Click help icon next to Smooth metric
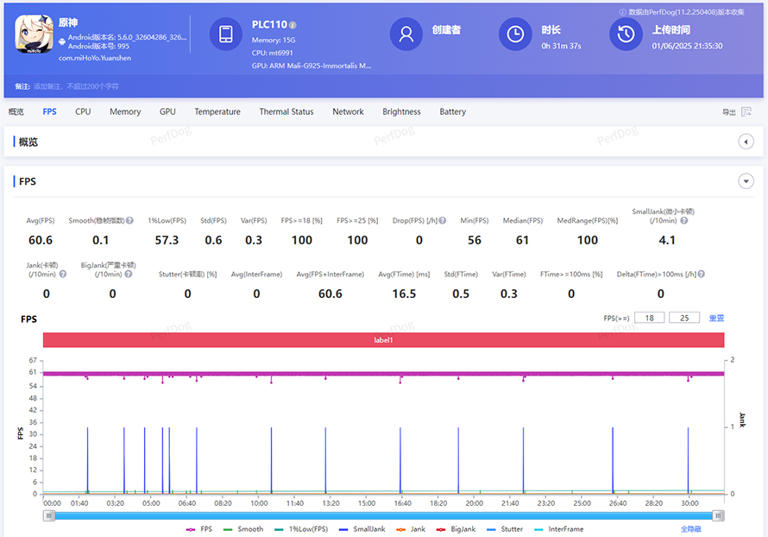Viewport: 768px width, 537px height. coord(130,220)
